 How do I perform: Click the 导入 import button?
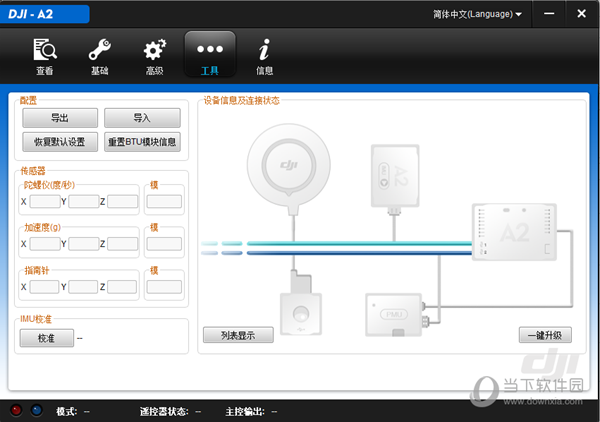pos(142,118)
